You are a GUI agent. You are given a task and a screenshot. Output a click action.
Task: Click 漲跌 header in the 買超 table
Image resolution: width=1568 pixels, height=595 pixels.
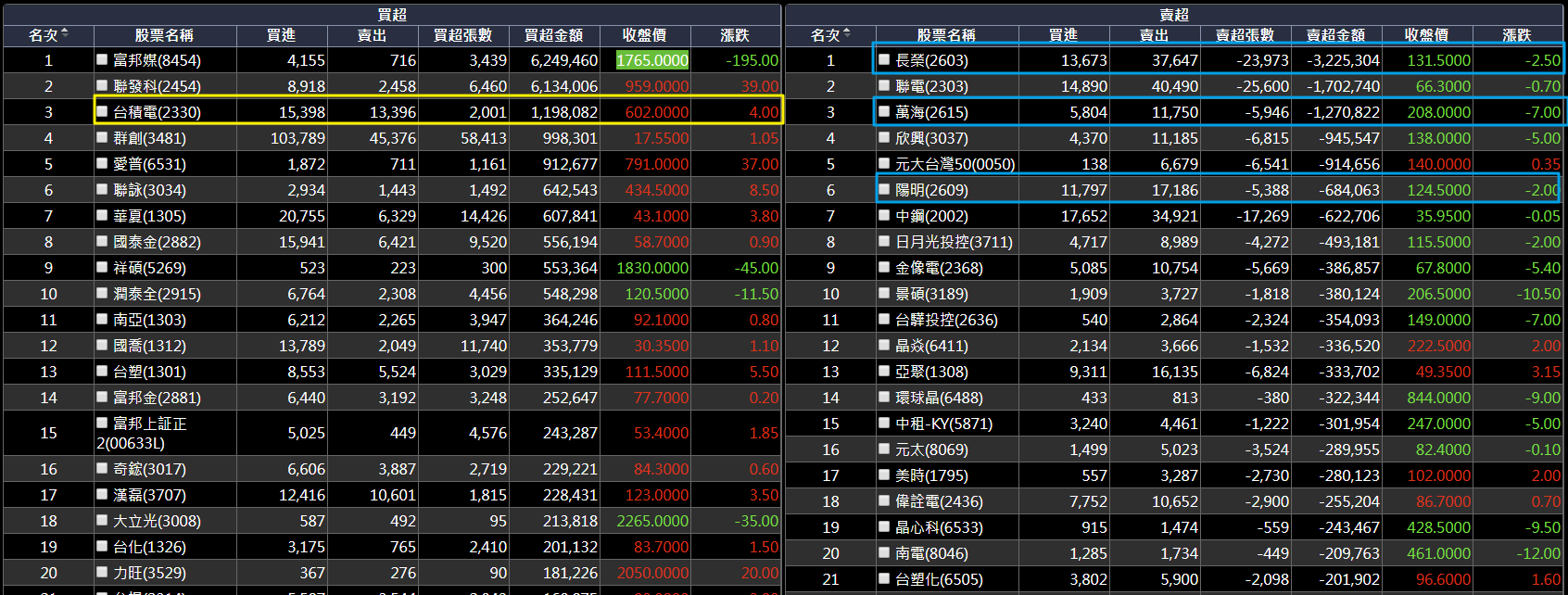(735, 35)
